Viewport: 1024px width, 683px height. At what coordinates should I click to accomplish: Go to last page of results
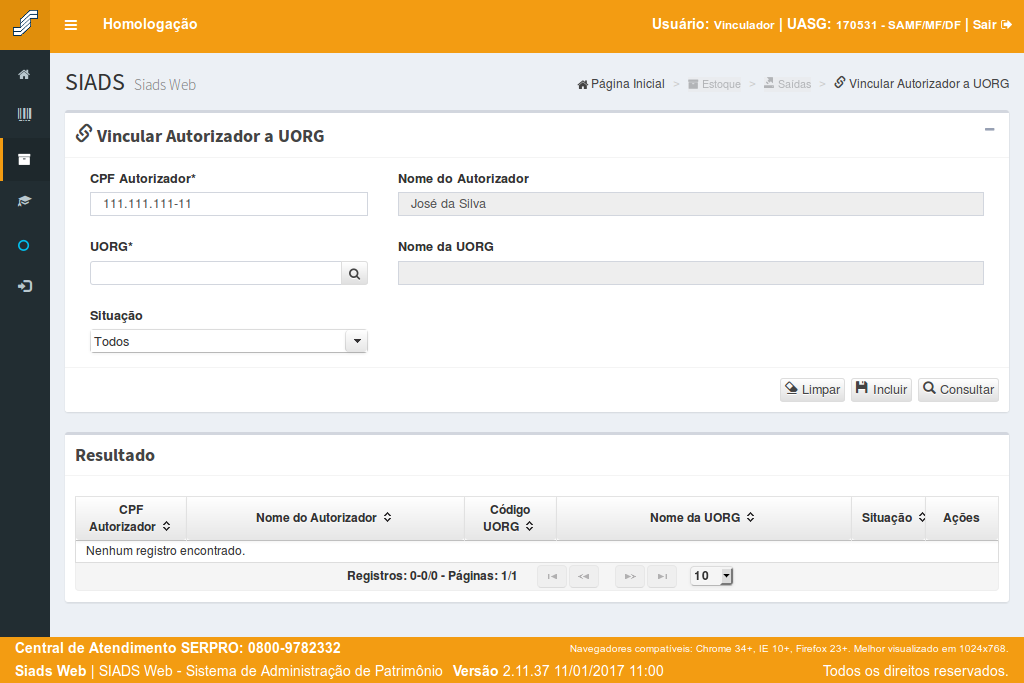(662, 577)
